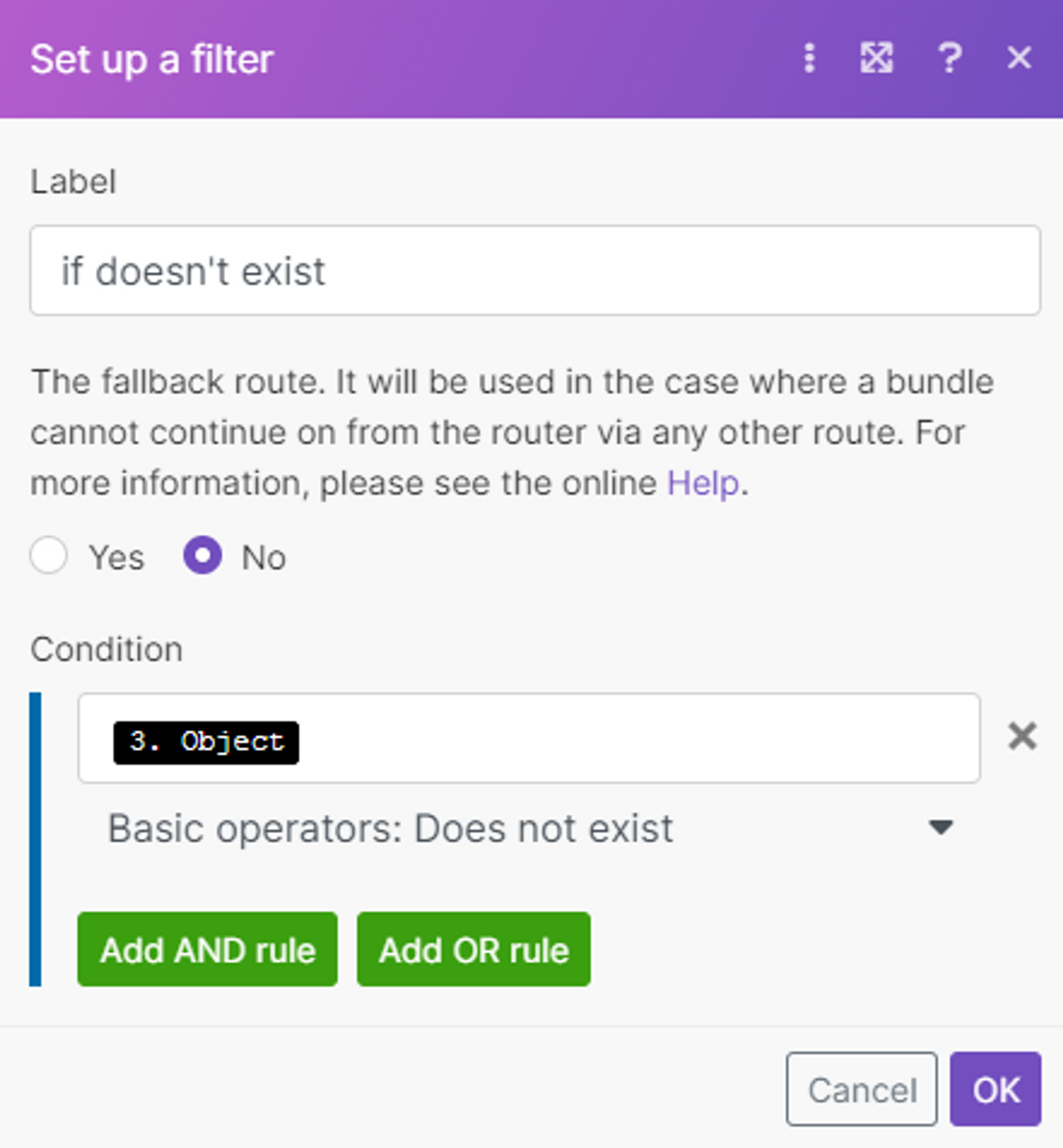Click the 'Set up a filter' title
Image resolution: width=1063 pixels, height=1148 pixels.
[x=152, y=59]
